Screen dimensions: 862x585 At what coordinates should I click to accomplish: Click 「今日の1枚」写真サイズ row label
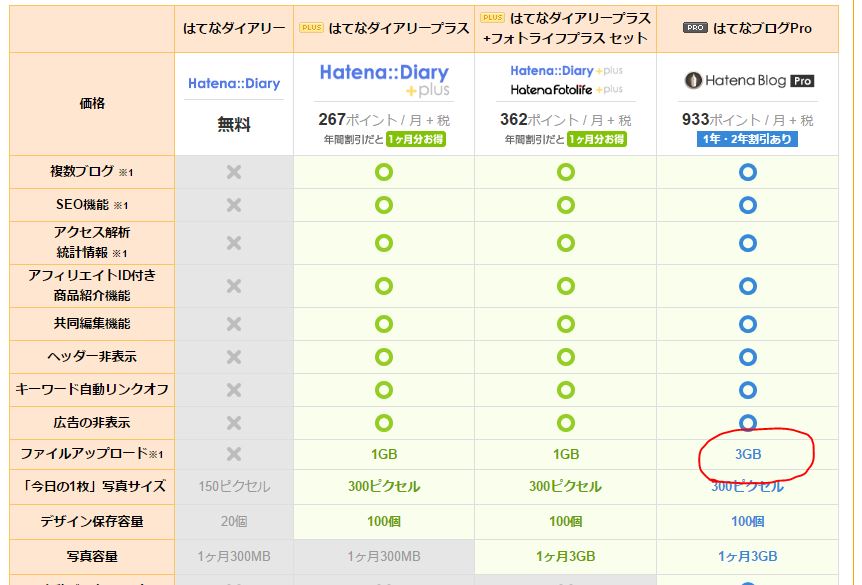92,487
